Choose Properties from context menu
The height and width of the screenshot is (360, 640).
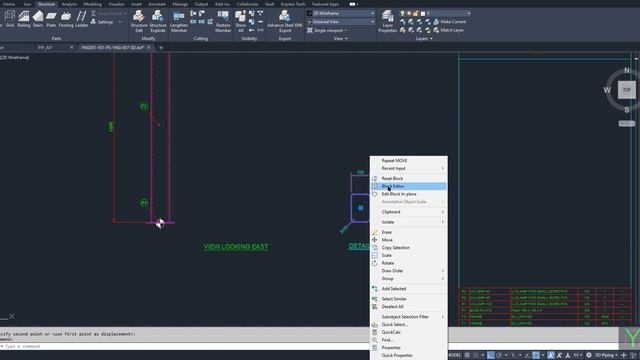click(x=409, y=348)
